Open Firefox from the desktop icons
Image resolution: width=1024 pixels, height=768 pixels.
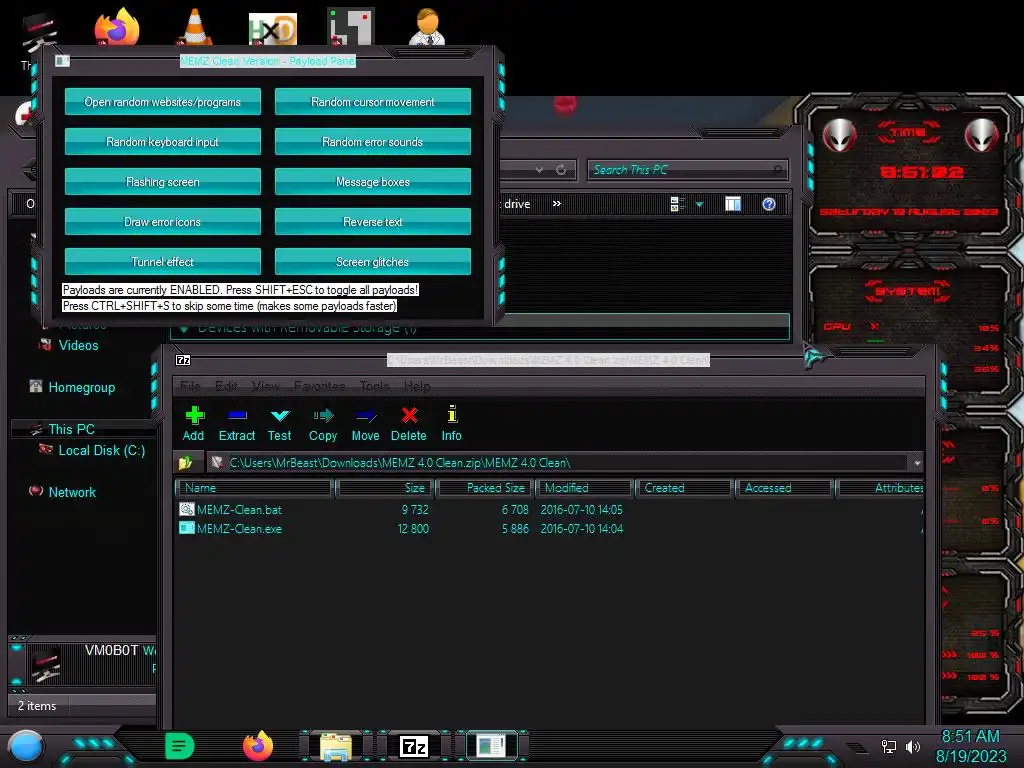pos(117,26)
